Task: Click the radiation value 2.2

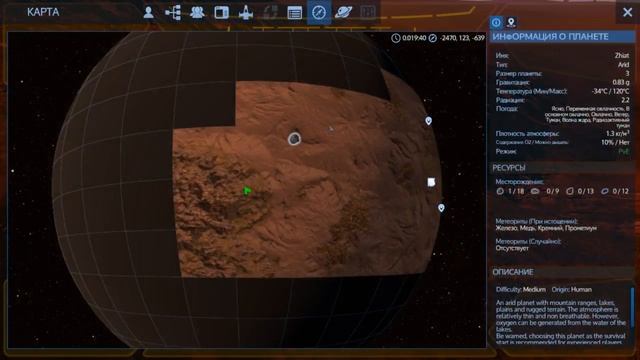Action: [x=625, y=100]
